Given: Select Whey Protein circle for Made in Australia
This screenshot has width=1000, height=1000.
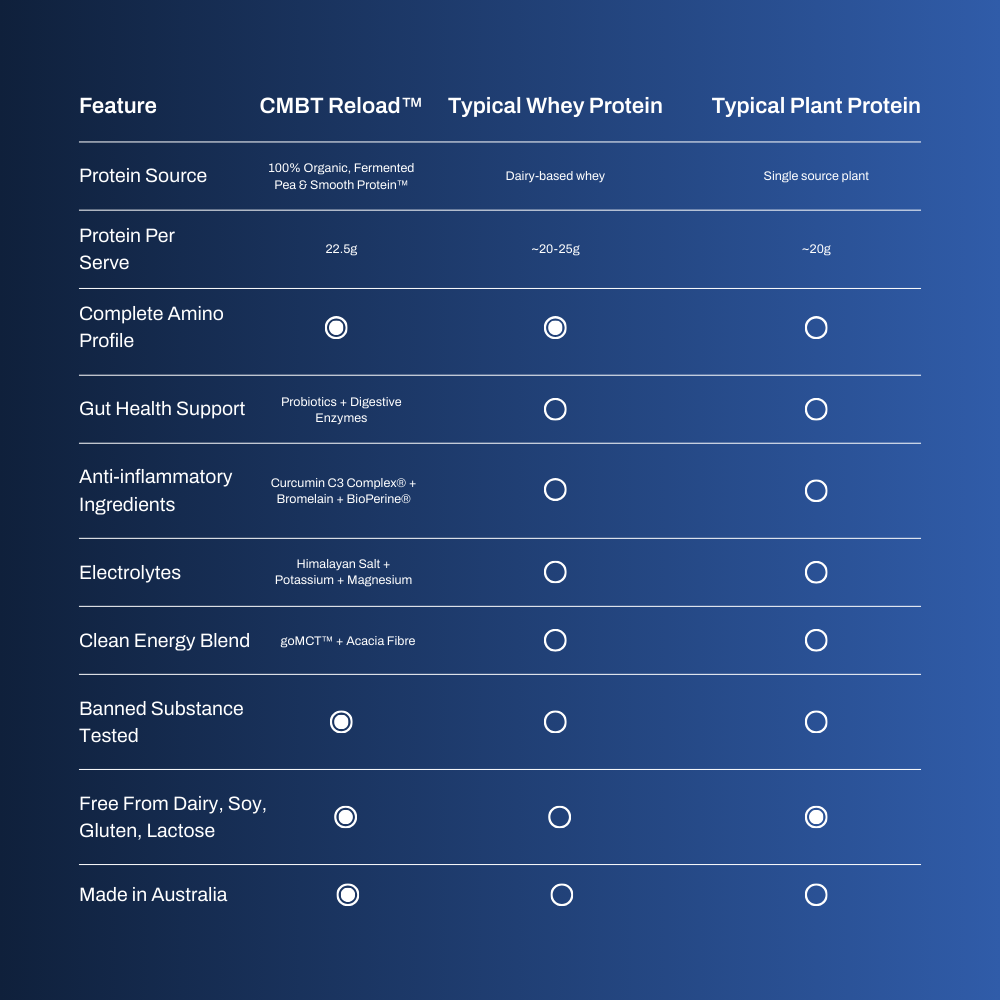Looking at the screenshot, I should click(561, 895).
